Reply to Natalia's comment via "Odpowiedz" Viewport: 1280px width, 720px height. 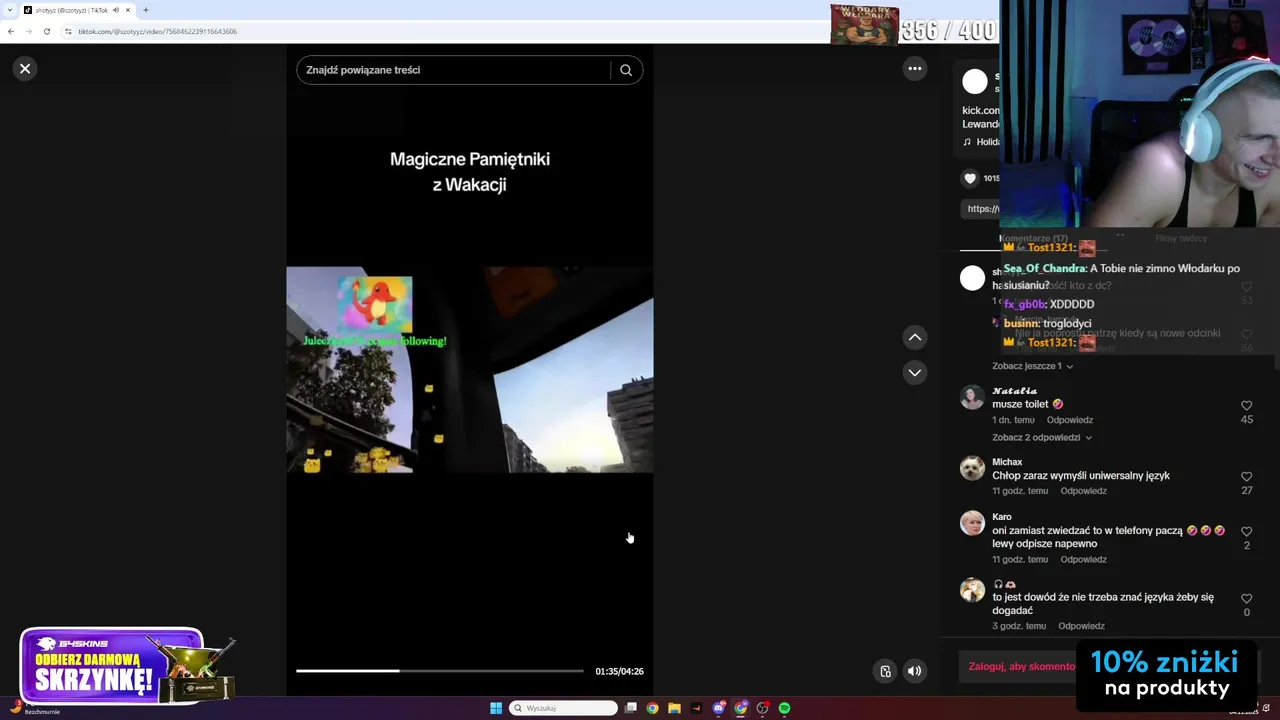click(1069, 420)
